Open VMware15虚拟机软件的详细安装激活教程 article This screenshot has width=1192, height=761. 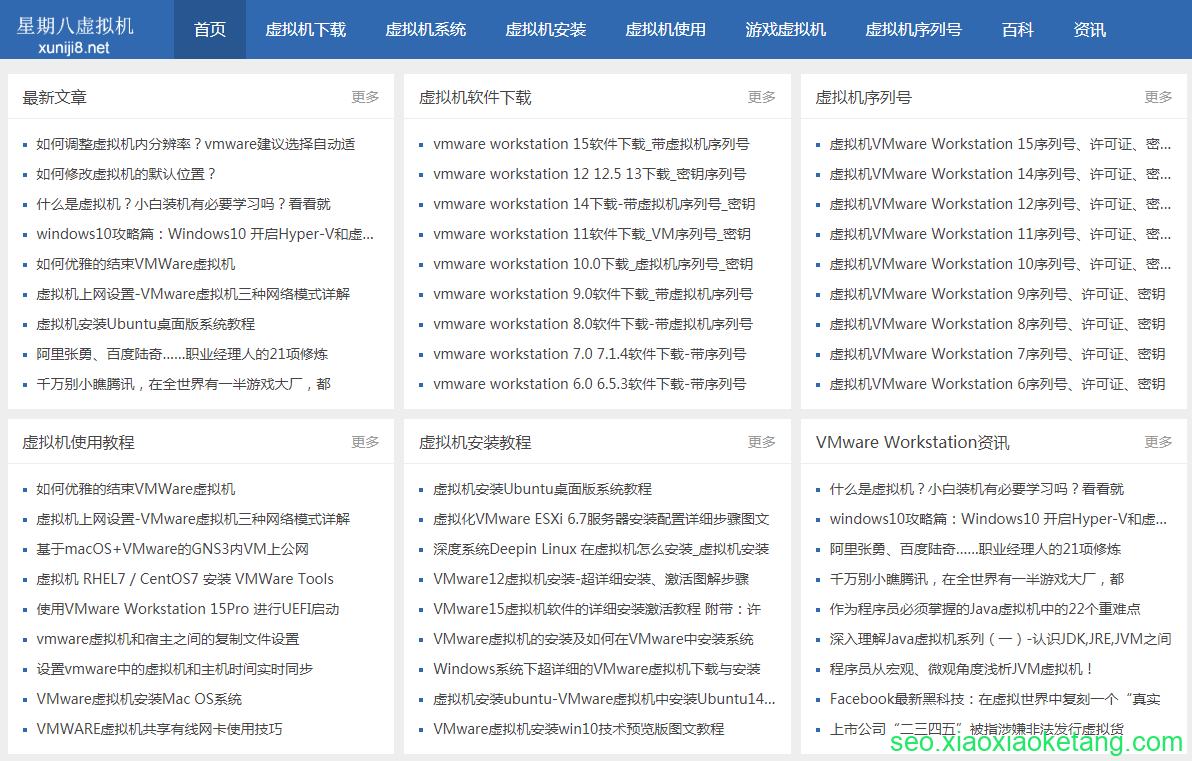pos(597,609)
